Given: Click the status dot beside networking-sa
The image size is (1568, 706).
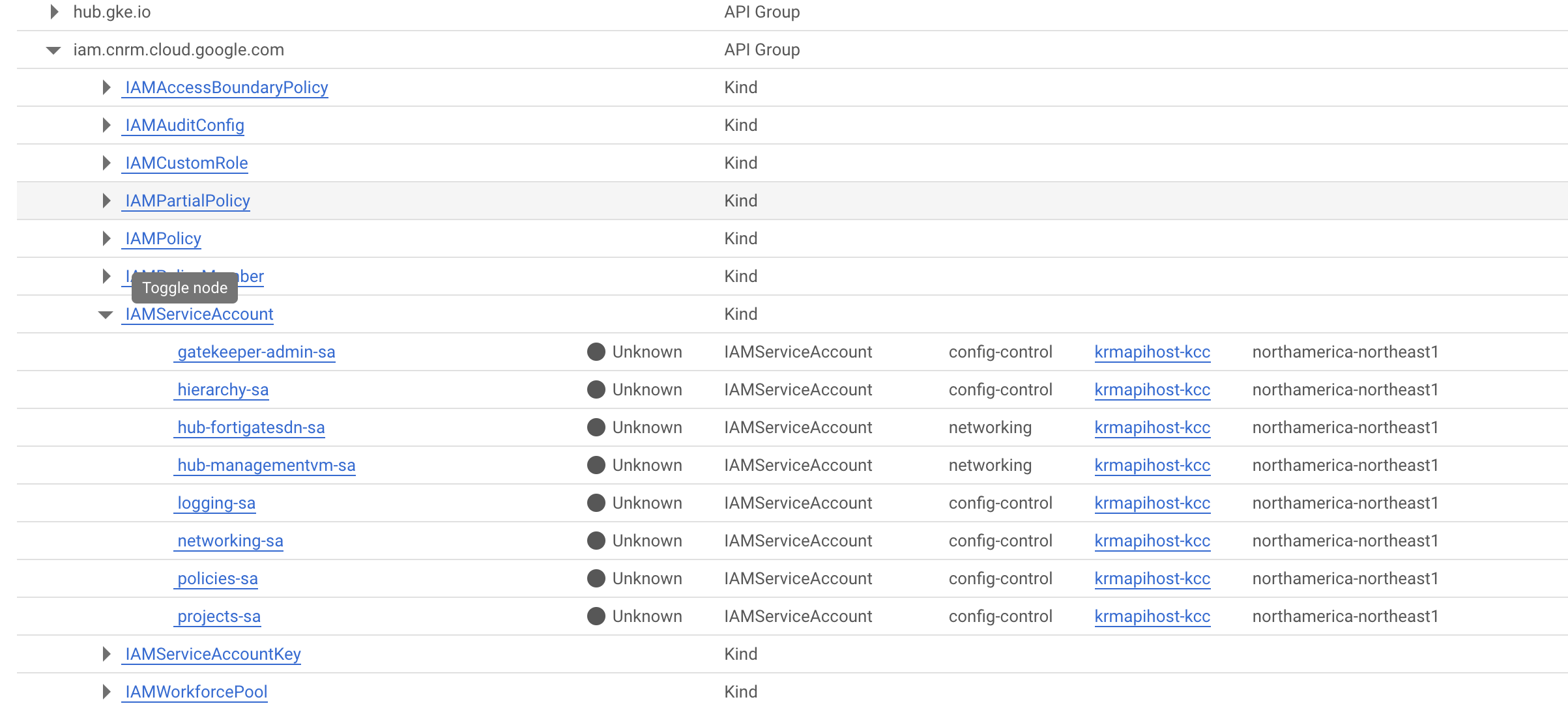Looking at the screenshot, I should coord(595,541).
